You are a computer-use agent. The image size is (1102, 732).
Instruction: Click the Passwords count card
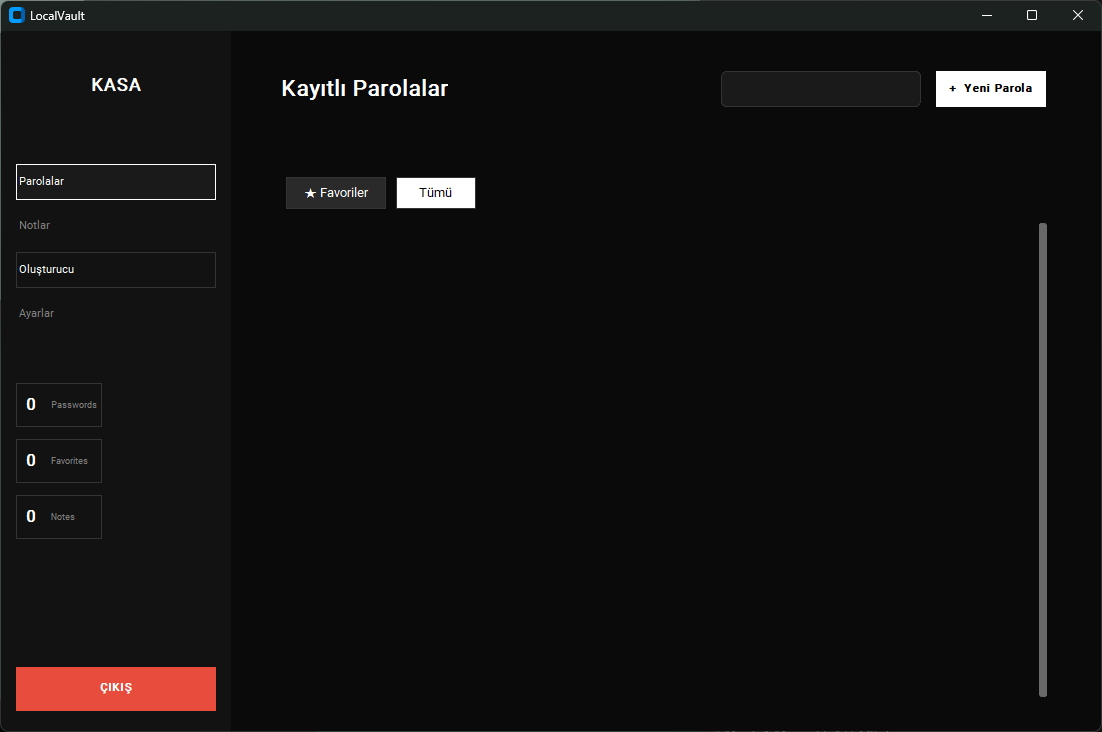(x=59, y=405)
